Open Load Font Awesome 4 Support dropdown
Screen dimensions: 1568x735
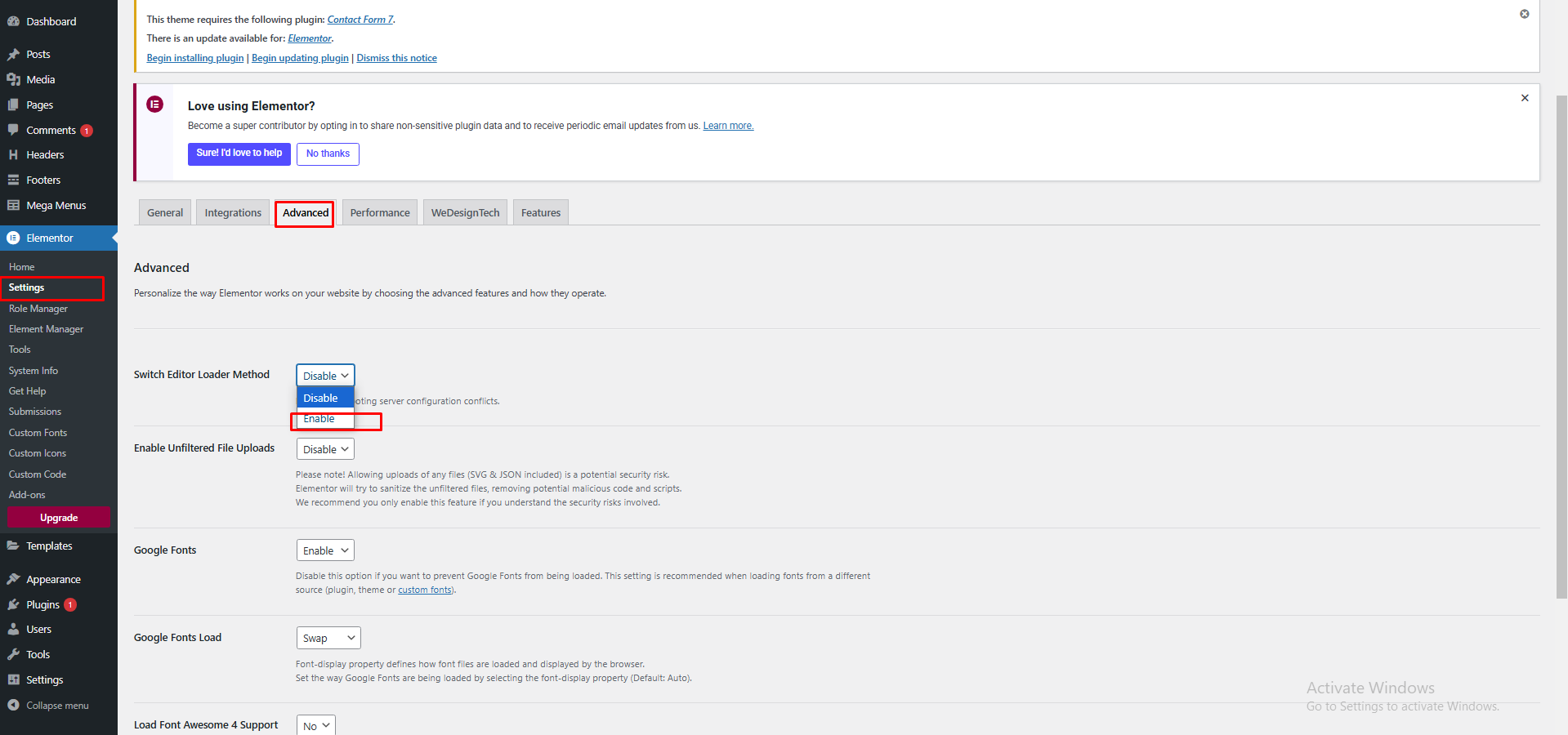tap(315, 726)
